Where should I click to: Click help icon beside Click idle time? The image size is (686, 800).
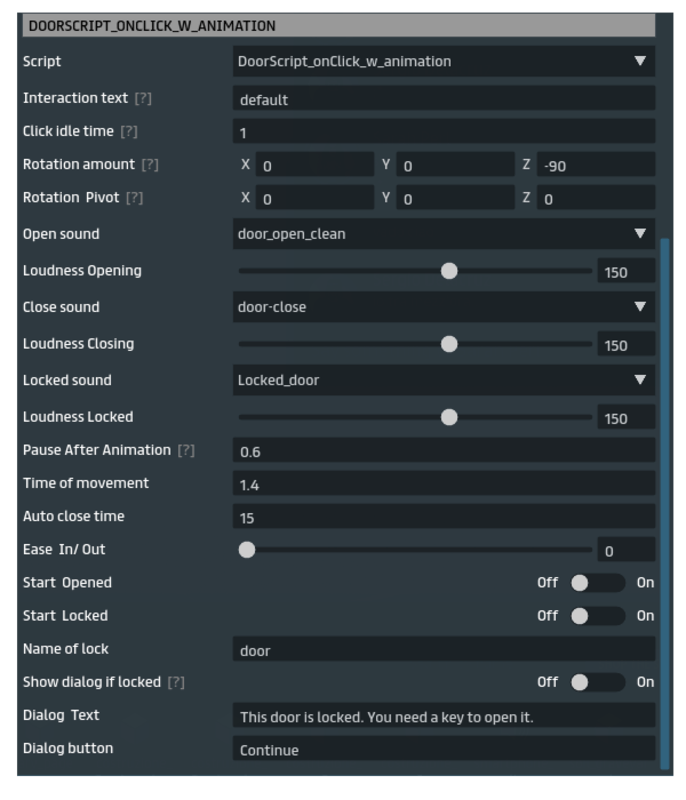[129, 132]
